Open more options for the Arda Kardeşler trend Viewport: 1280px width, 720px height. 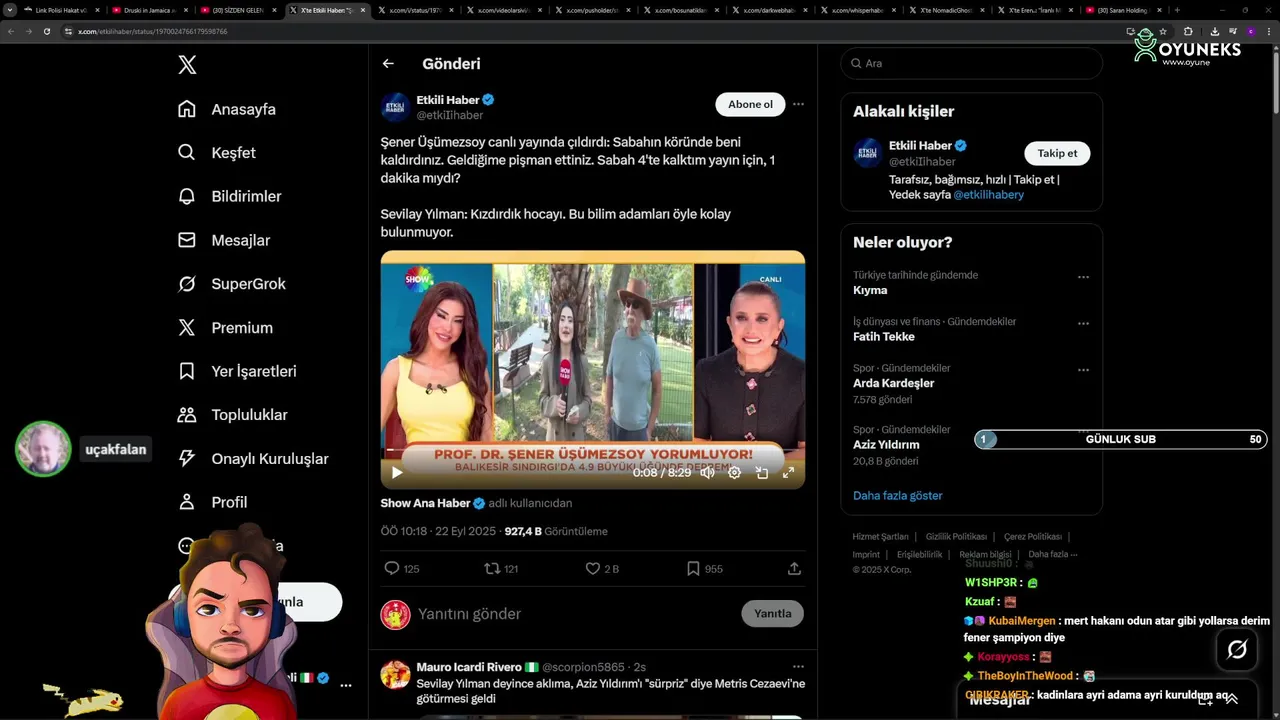pos(1083,370)
